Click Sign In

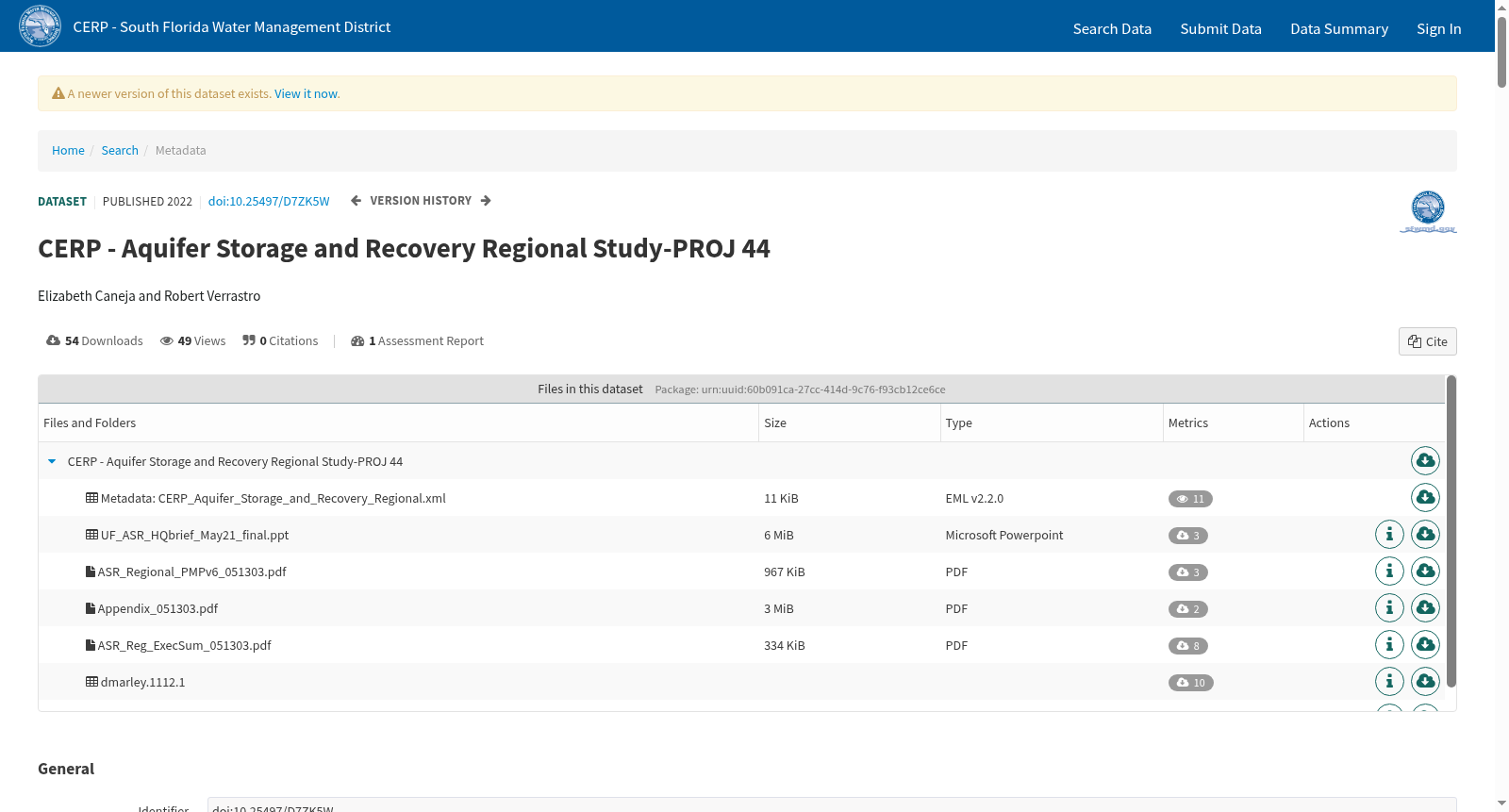pyautogui.click(x=1438, y=28)
